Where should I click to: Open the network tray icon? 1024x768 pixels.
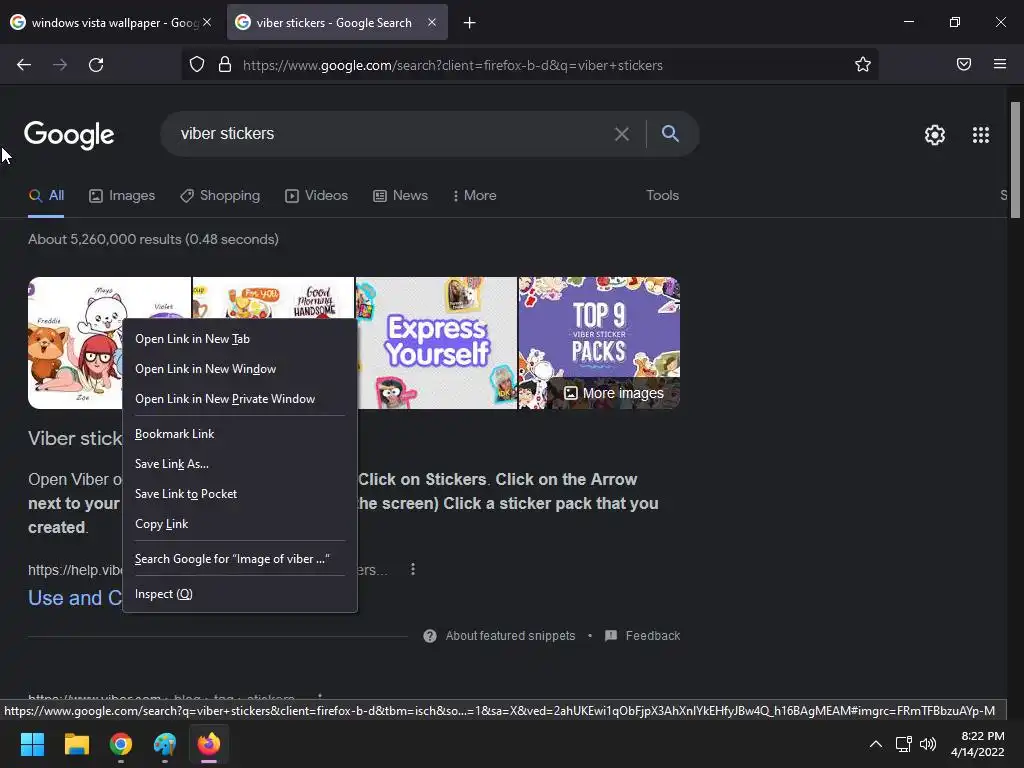tap(903, 744)
